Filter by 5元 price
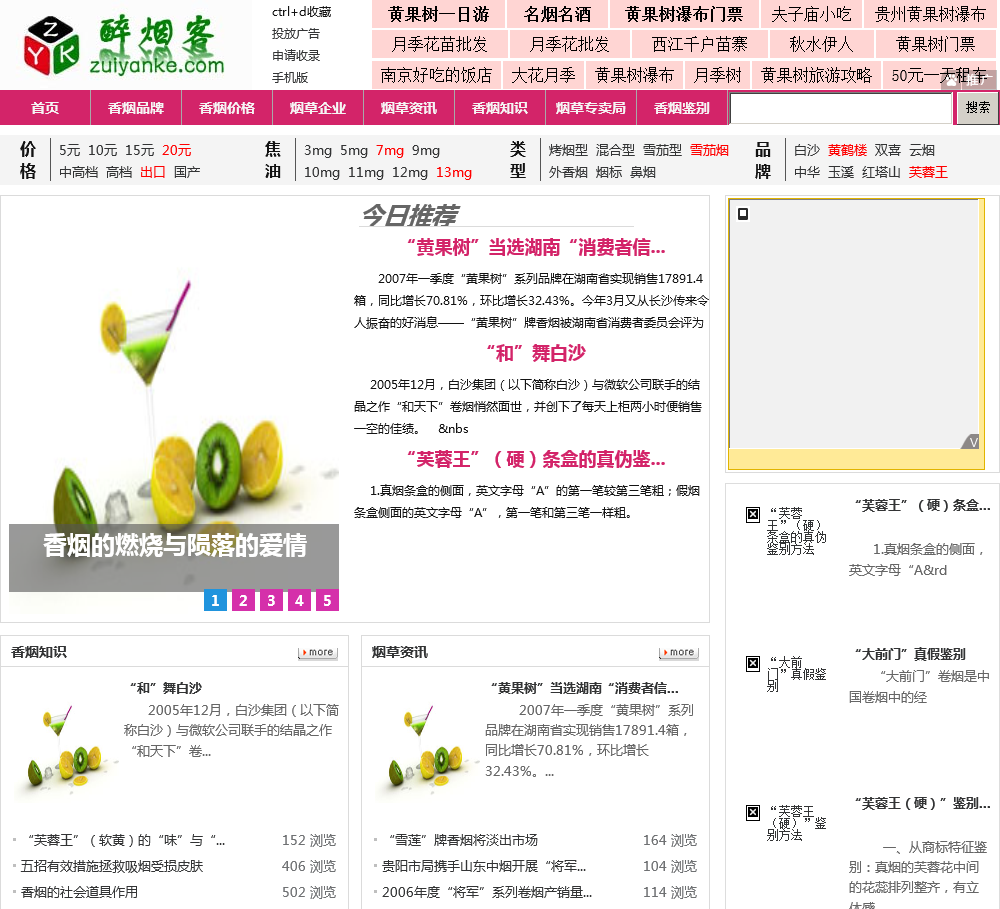Image resolution: width=1000 pixels, height=909 pixels. [x=70, y=151]
